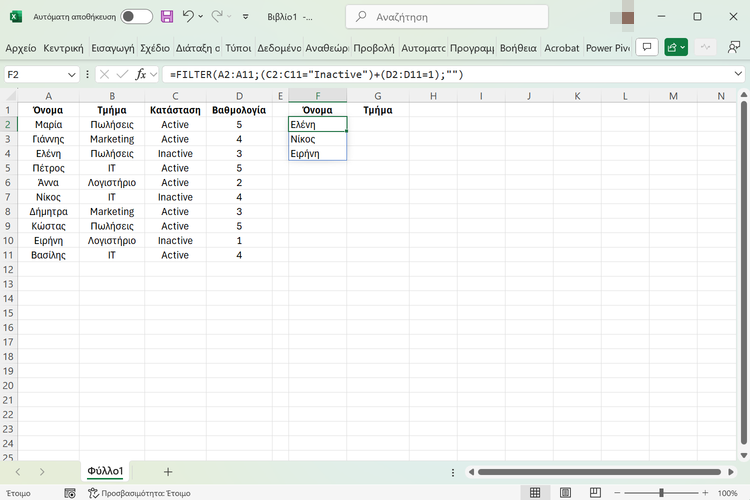The width and height of the screenshot is (750, 500).
Task: Open the Αναθεώρηση ribbon tab
Action: 327,48
